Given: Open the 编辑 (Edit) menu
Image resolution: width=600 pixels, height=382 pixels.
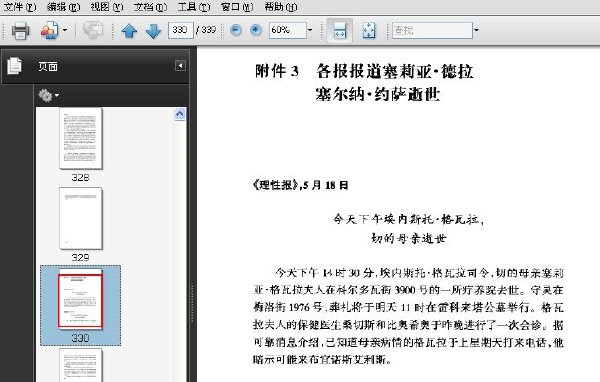Looking at the screenshot, I should 63,7.
